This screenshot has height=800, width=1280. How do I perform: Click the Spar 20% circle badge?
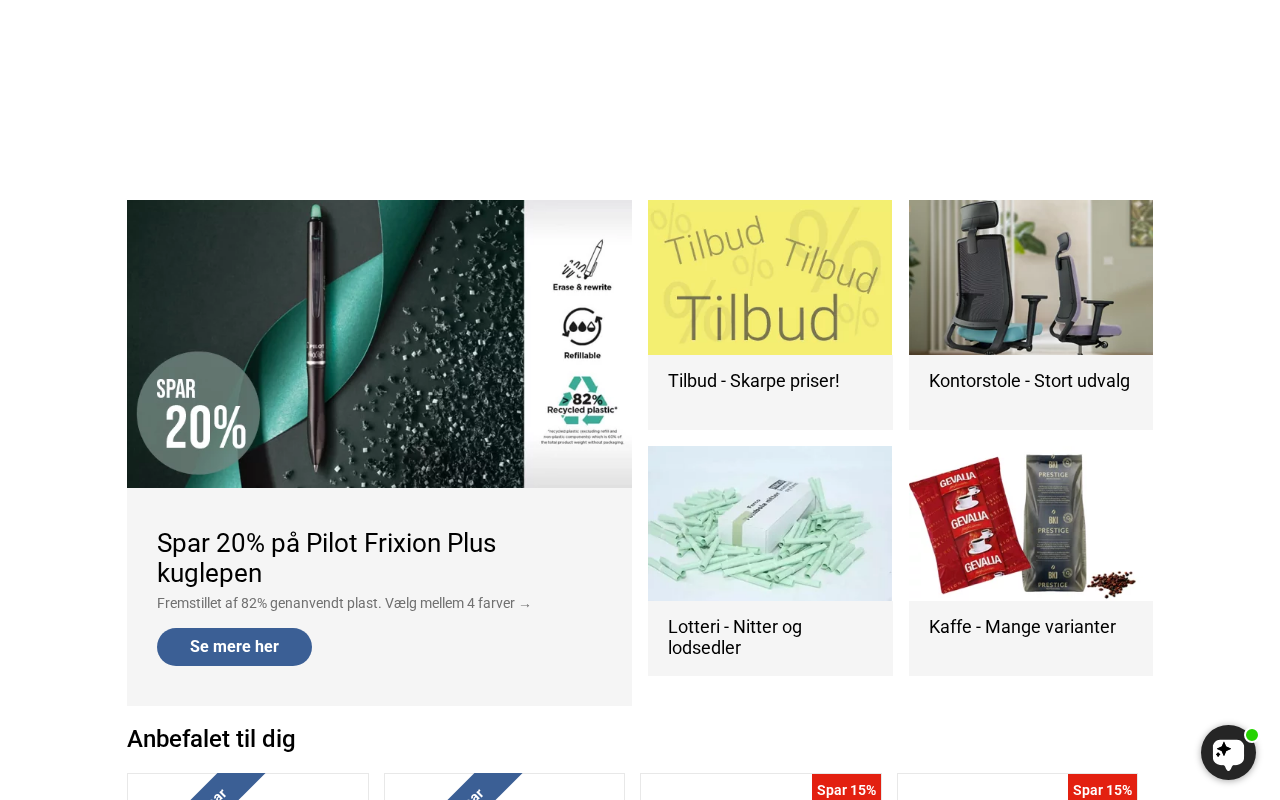198,413
